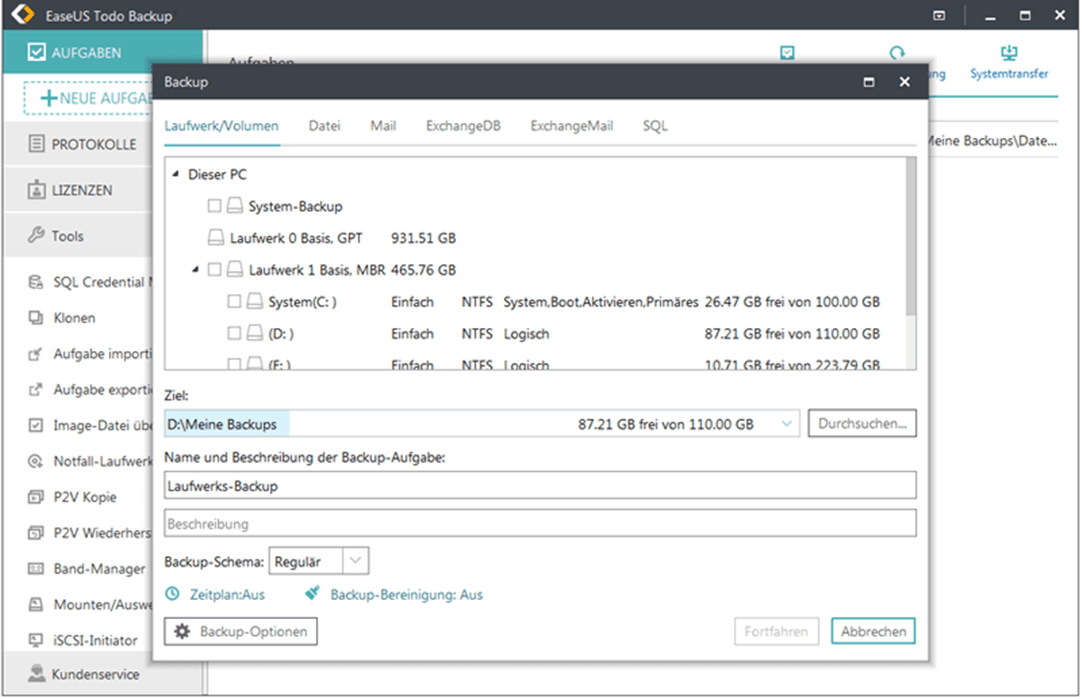Maximize the Backup dialog
The height and width of the screenshot is (699, 1082).
(x=869, y=82)
